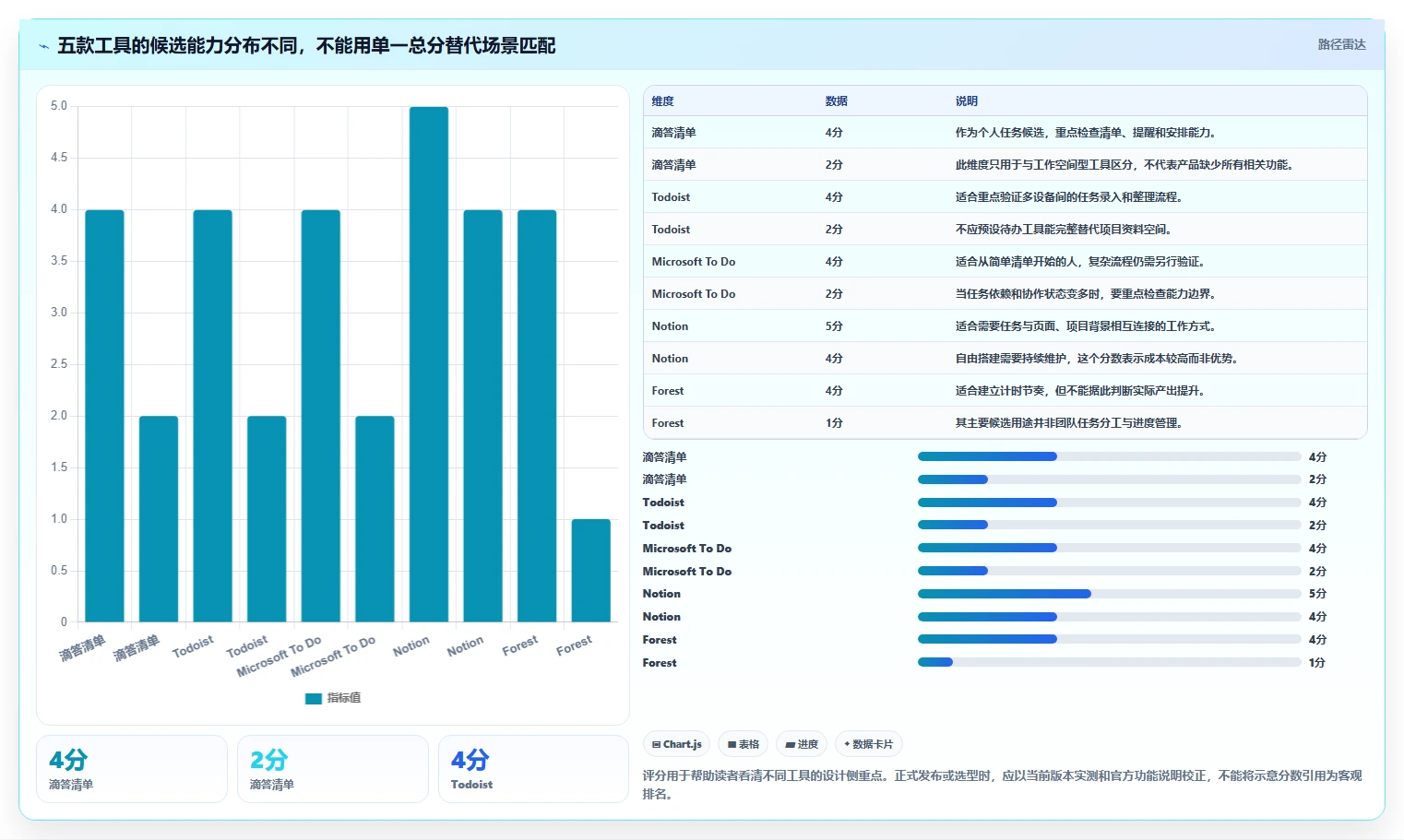Click the Forest chart bar reaching 4.0
Image resolution: width=1404 pixels, height=840 pixels.
[x=537, y=416]
